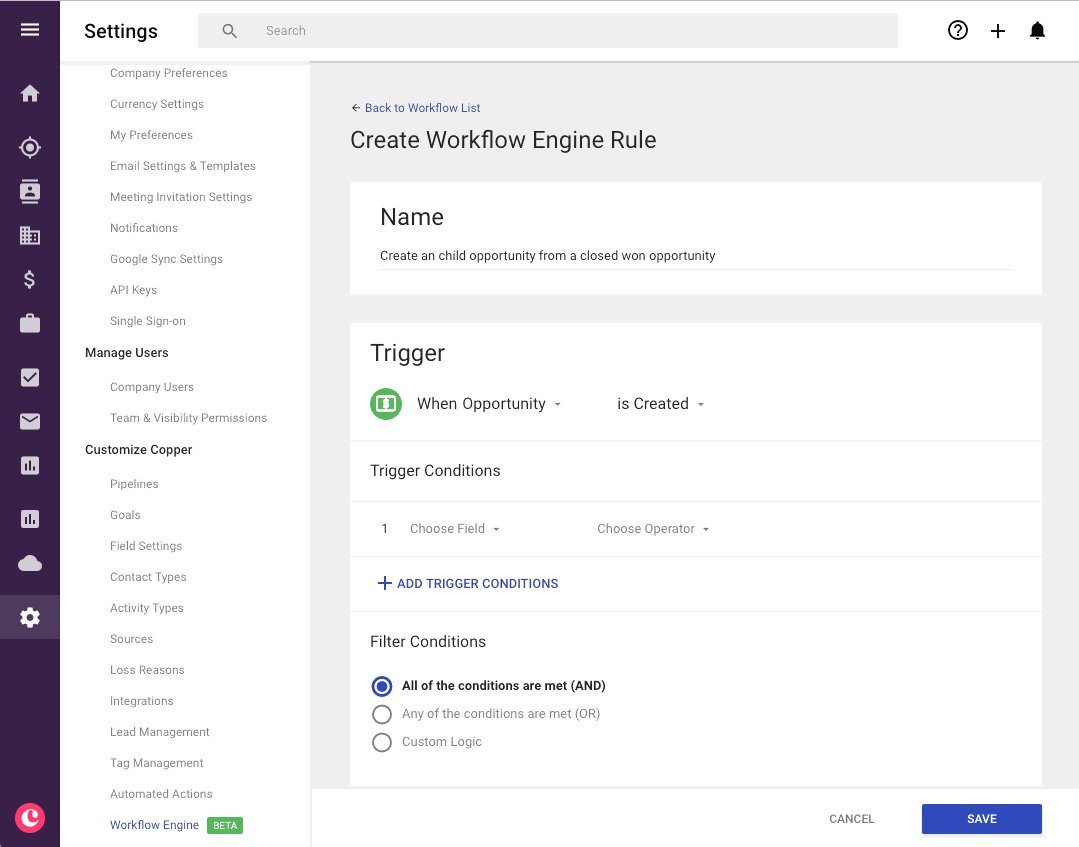1079x847 pixels.
Task: Open Google Sync Settings
Action: pos(167,259)
